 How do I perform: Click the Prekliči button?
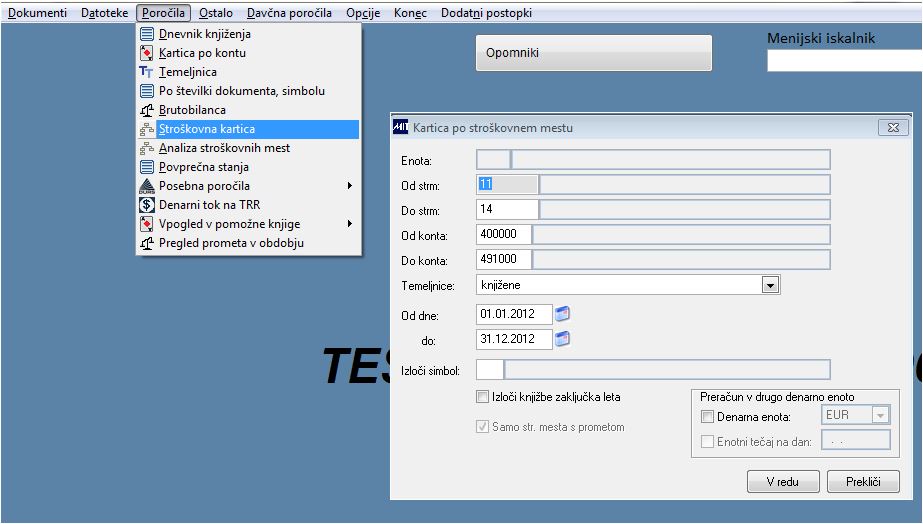(863, 482)
